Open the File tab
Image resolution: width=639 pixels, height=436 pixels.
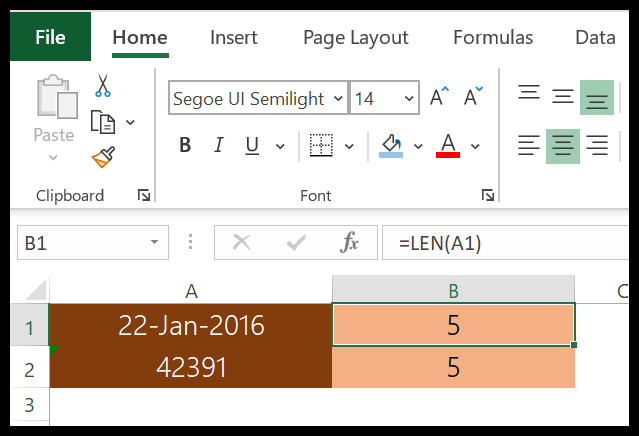tap(51, 37)
